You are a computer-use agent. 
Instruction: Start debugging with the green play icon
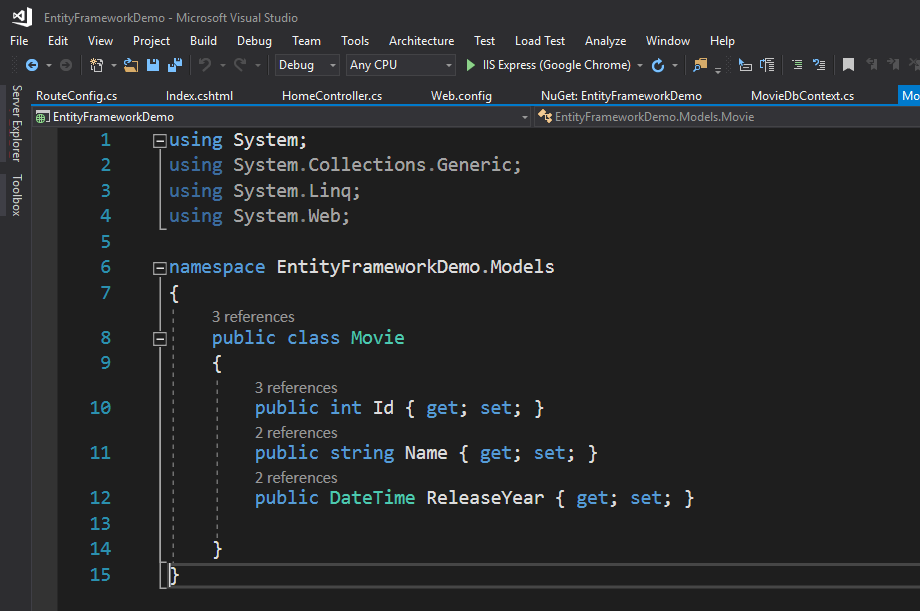471,65
